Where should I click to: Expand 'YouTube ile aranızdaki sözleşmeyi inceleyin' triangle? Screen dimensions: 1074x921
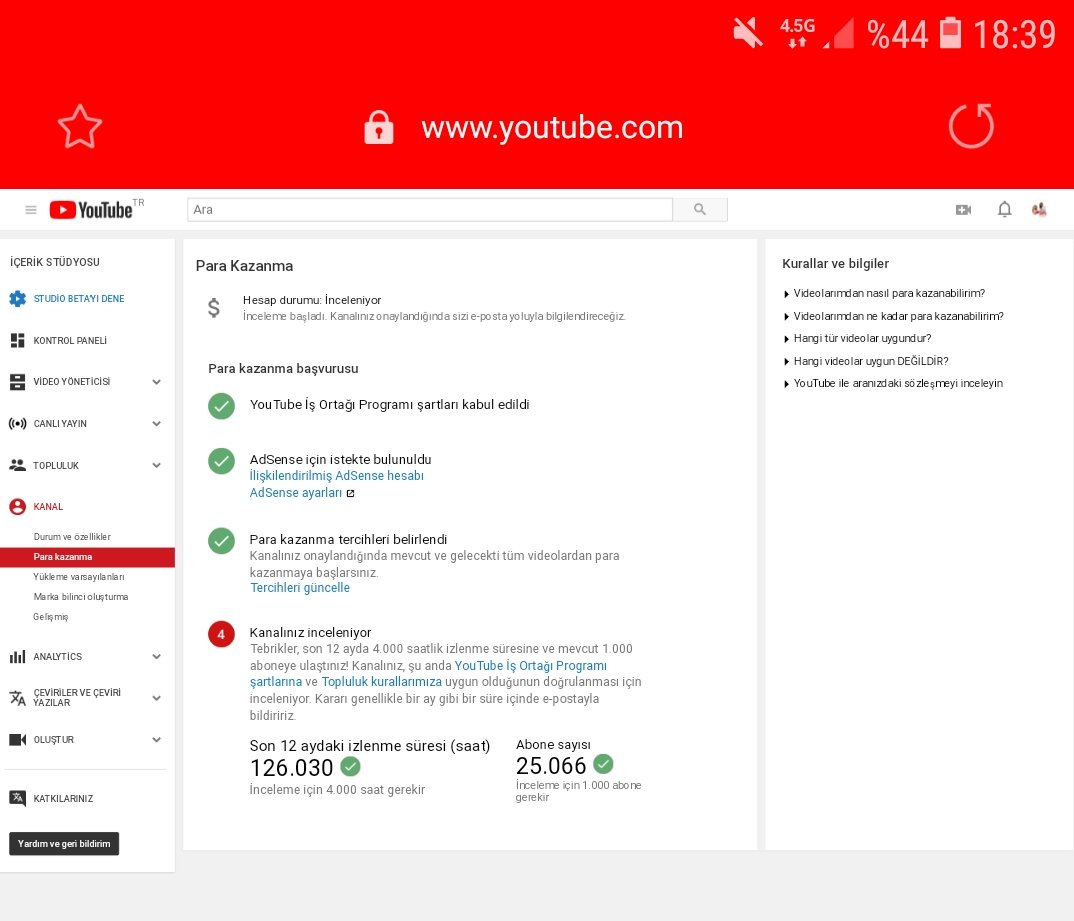(x=786, y=384)
